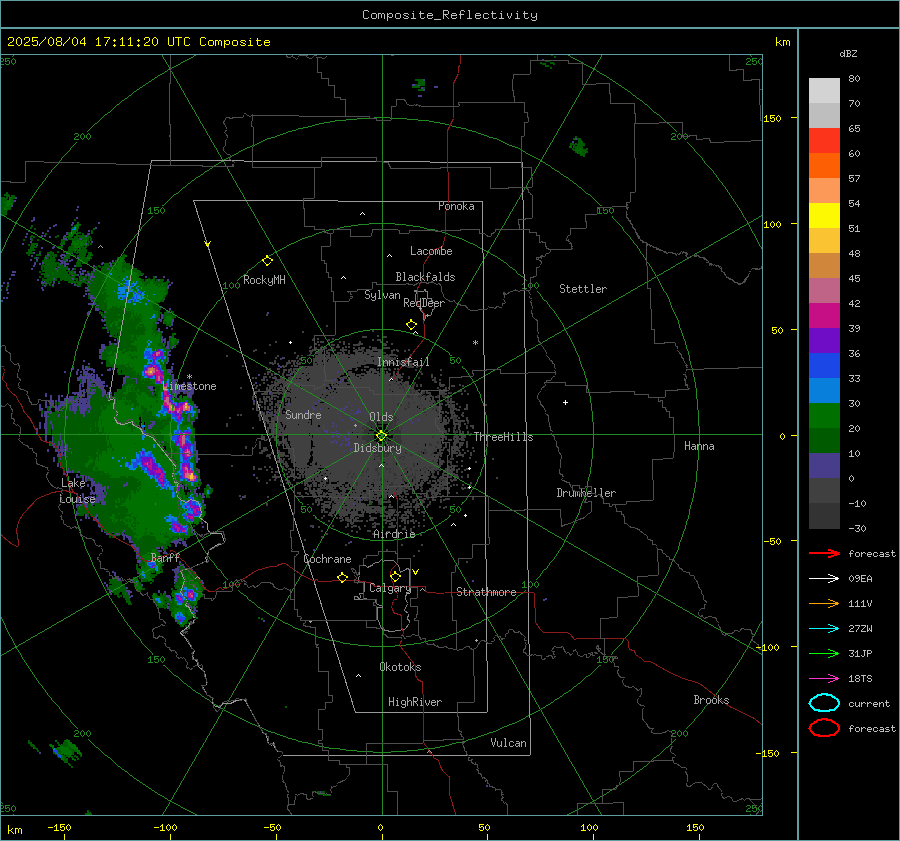900x841 pixels.
Task: Click the yellow diamond marker at Calgary
Action: pos(395,576)
